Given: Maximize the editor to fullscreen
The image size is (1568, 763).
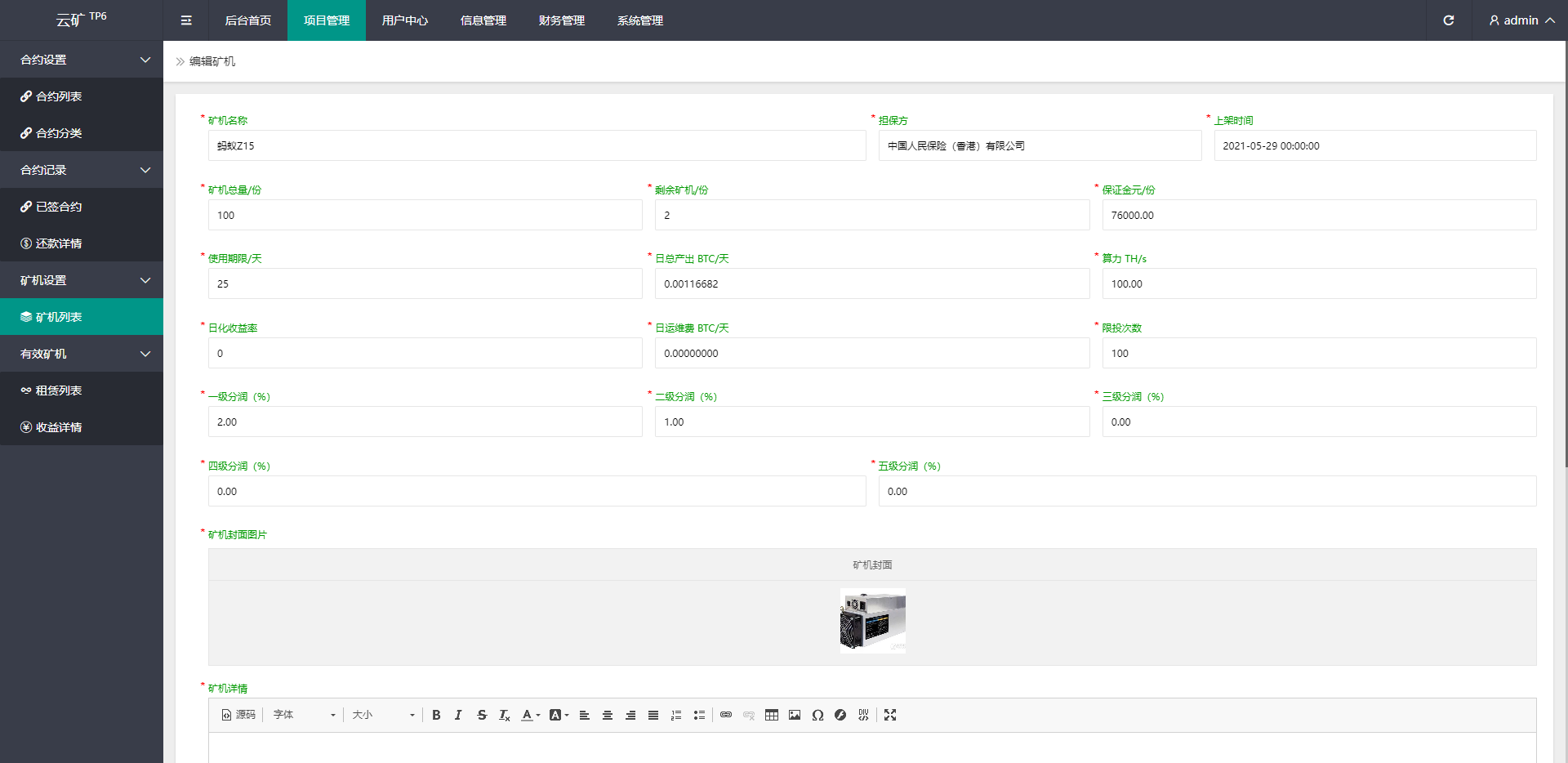Looking at the screenshot, I should pyautogui.click(x=890, y=715).
